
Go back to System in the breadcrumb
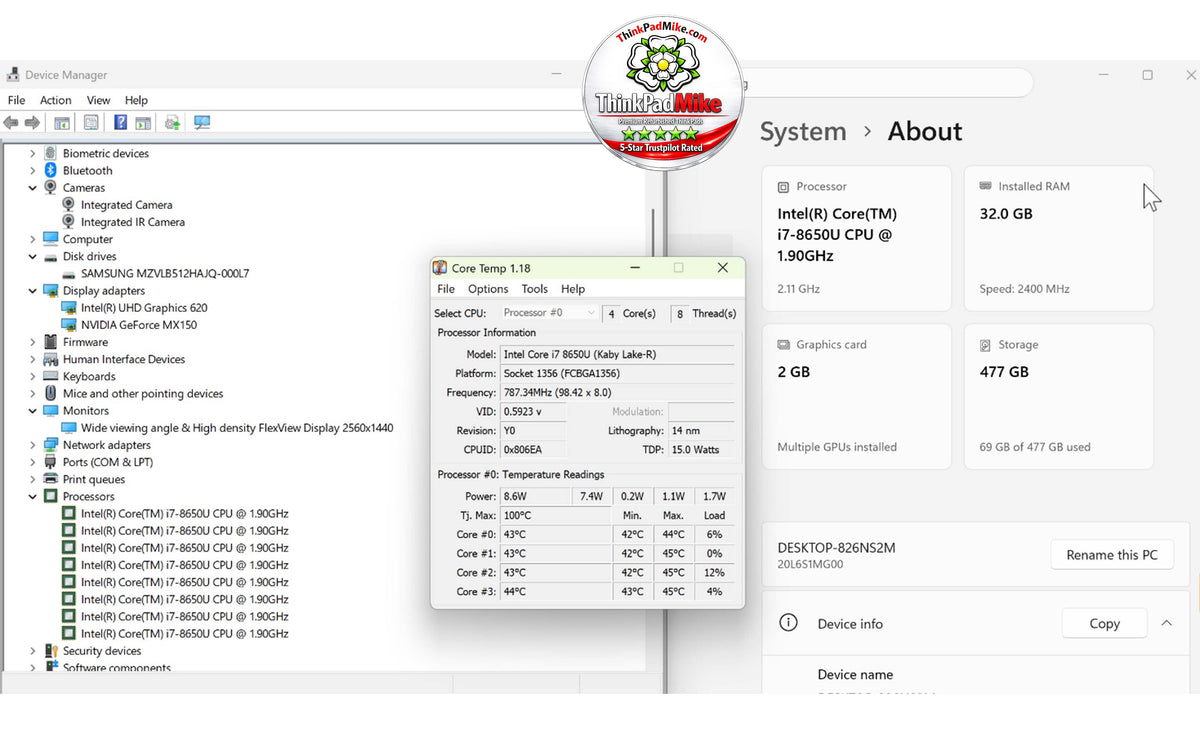click(803, 131)
